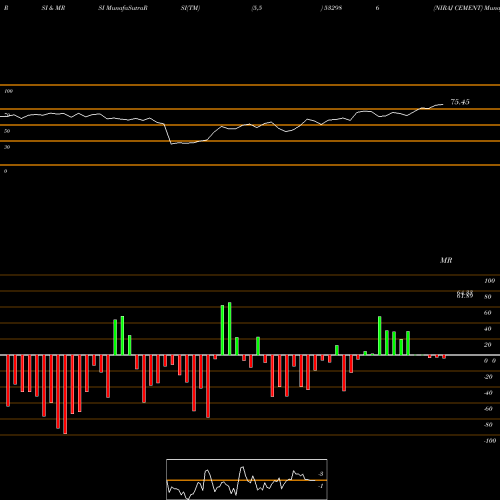Click the ')53298' code in header
This screenshot has width=500, height=500.
(331, 8)
